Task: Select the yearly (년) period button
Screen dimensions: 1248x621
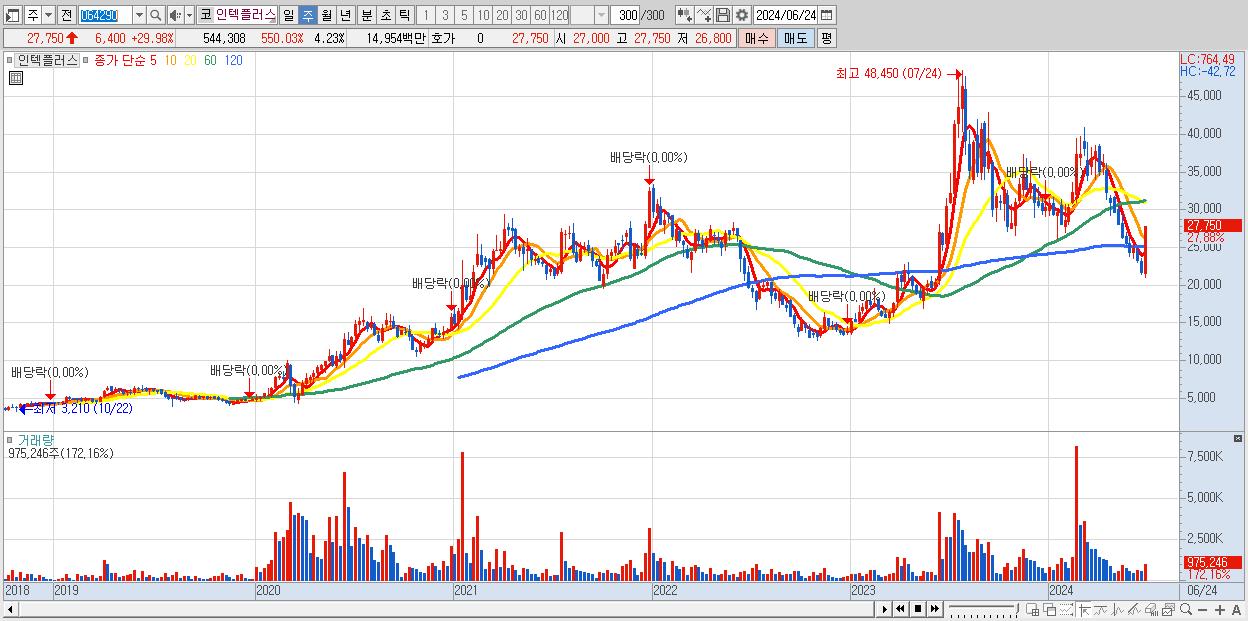Action: (346, 15)
